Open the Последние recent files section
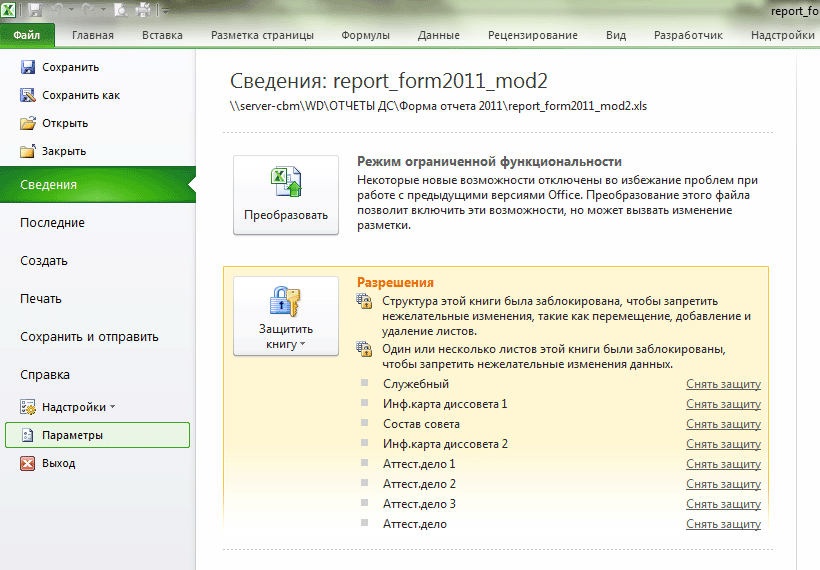Viewport: 820px width, 570px height. pos(52,223)
